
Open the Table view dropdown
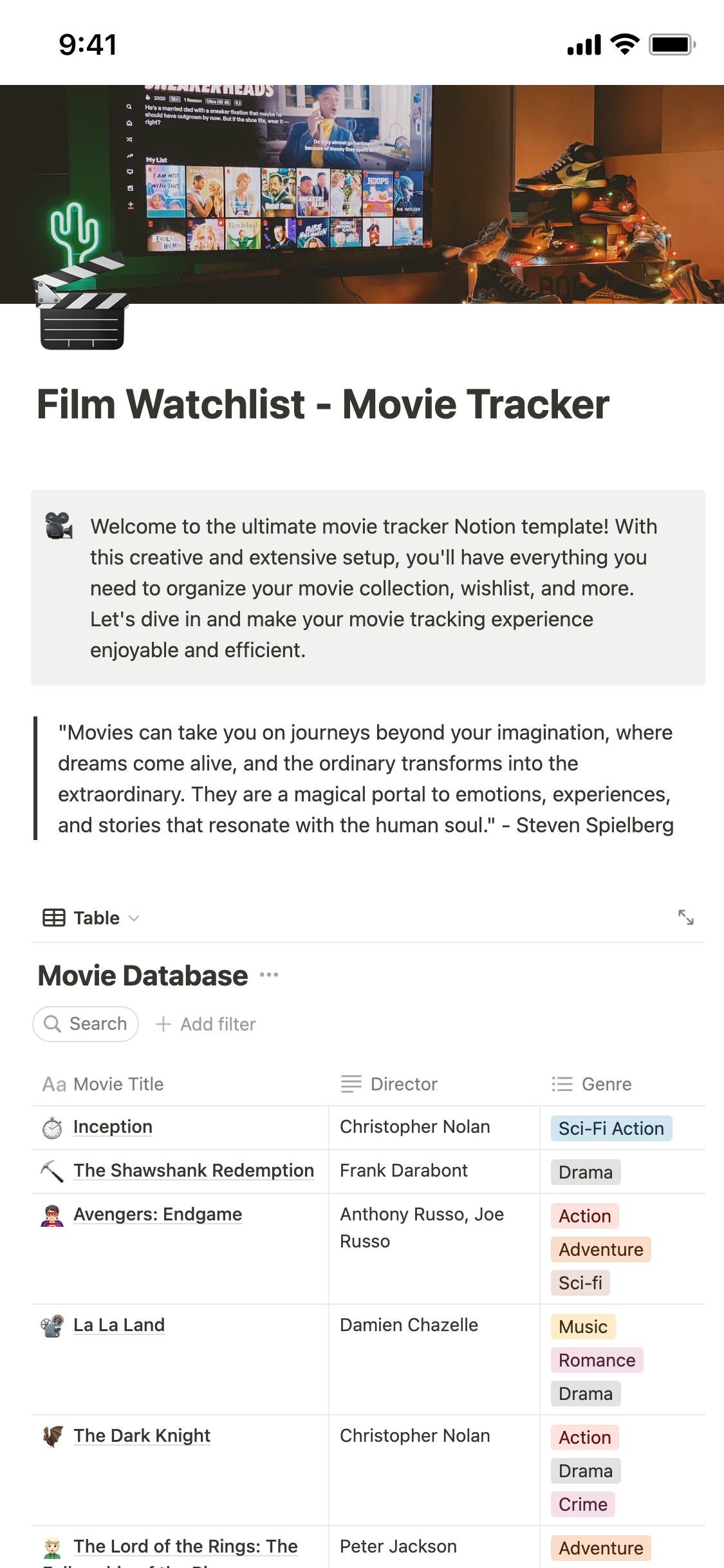[133, 918]
